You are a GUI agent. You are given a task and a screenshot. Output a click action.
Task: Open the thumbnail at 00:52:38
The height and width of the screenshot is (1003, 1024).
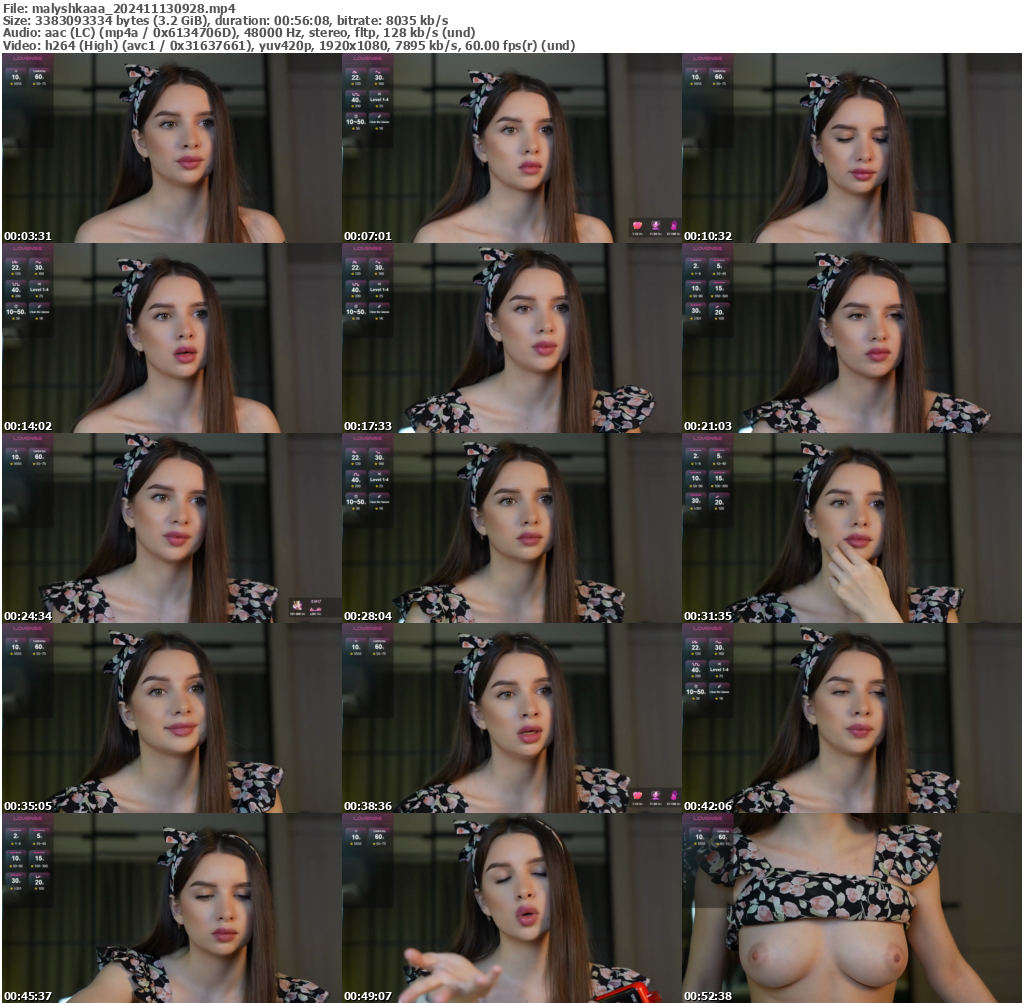tap(852, 910)
